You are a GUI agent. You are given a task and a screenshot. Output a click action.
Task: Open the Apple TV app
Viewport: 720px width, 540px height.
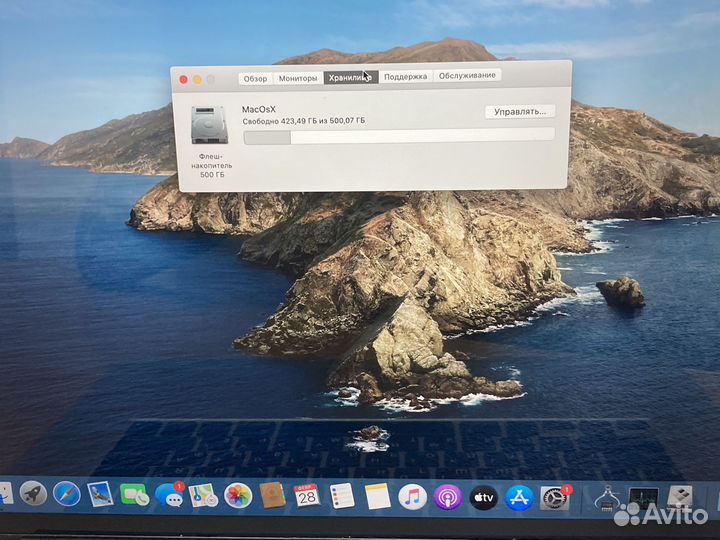point(484,497)
